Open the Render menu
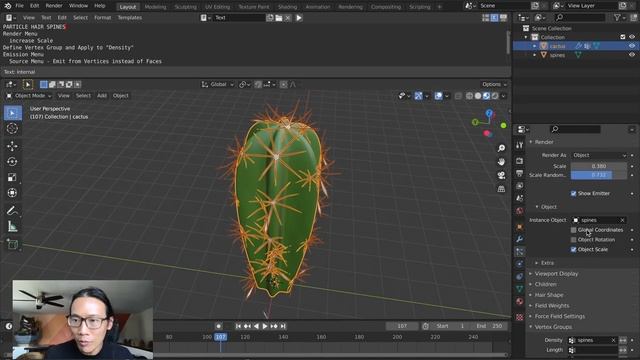 pyautogui.click(x=54, y=6)
